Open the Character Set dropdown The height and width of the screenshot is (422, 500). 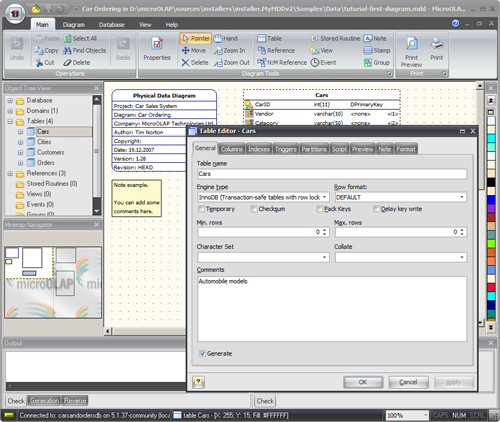(x=325, y=257)
